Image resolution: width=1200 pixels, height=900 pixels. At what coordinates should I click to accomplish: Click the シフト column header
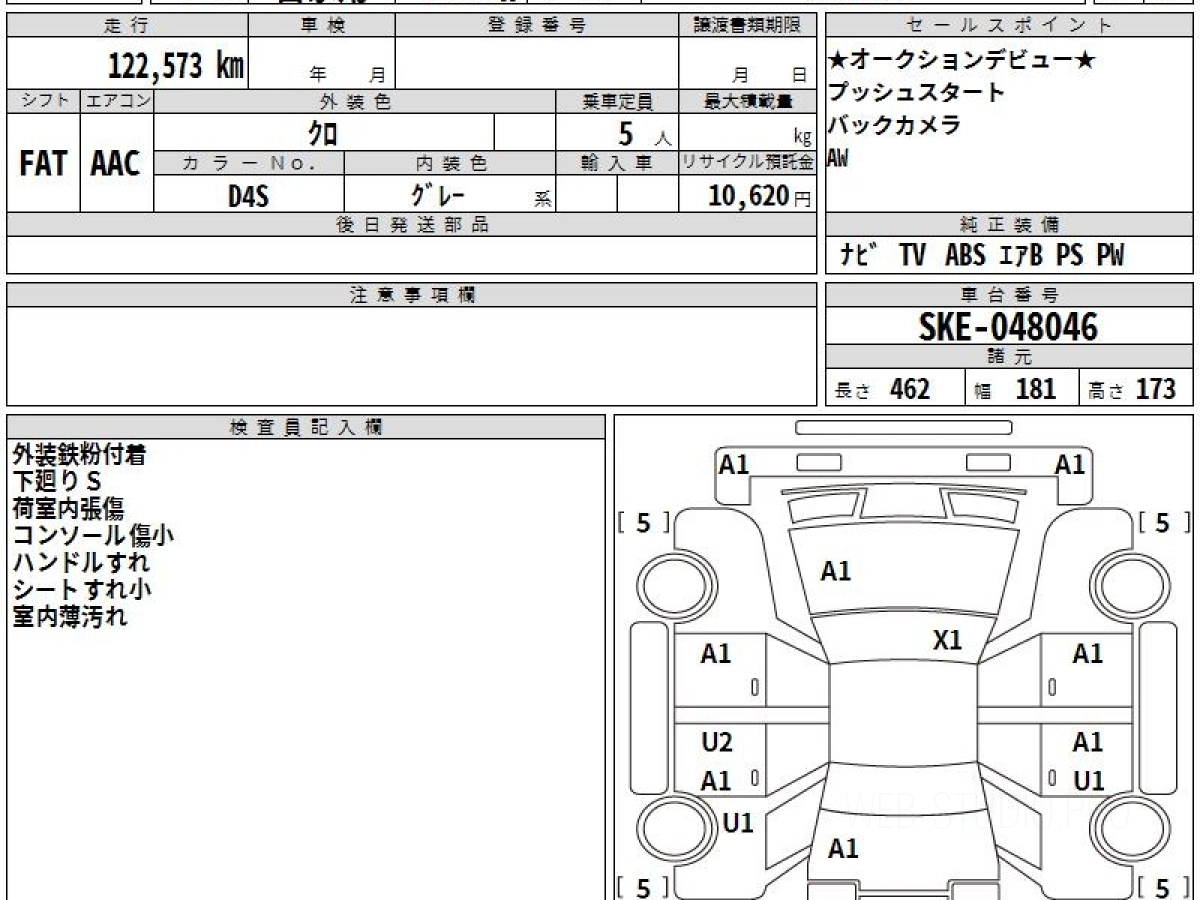pyautogui.click(x=43, y=101)
